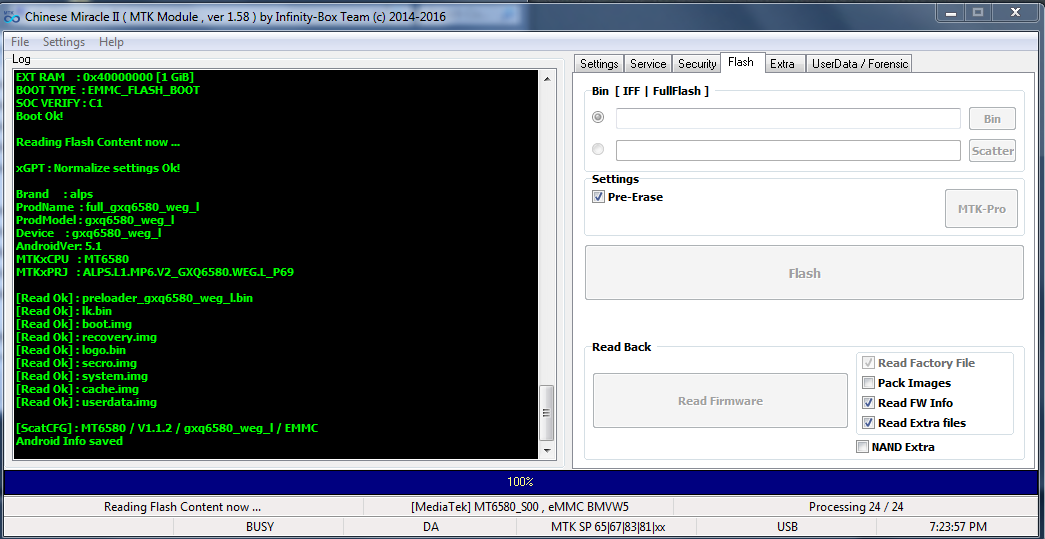Click the 'Boot Ok!' log line
Viewport: 1045px width, 539px height.
39,116
